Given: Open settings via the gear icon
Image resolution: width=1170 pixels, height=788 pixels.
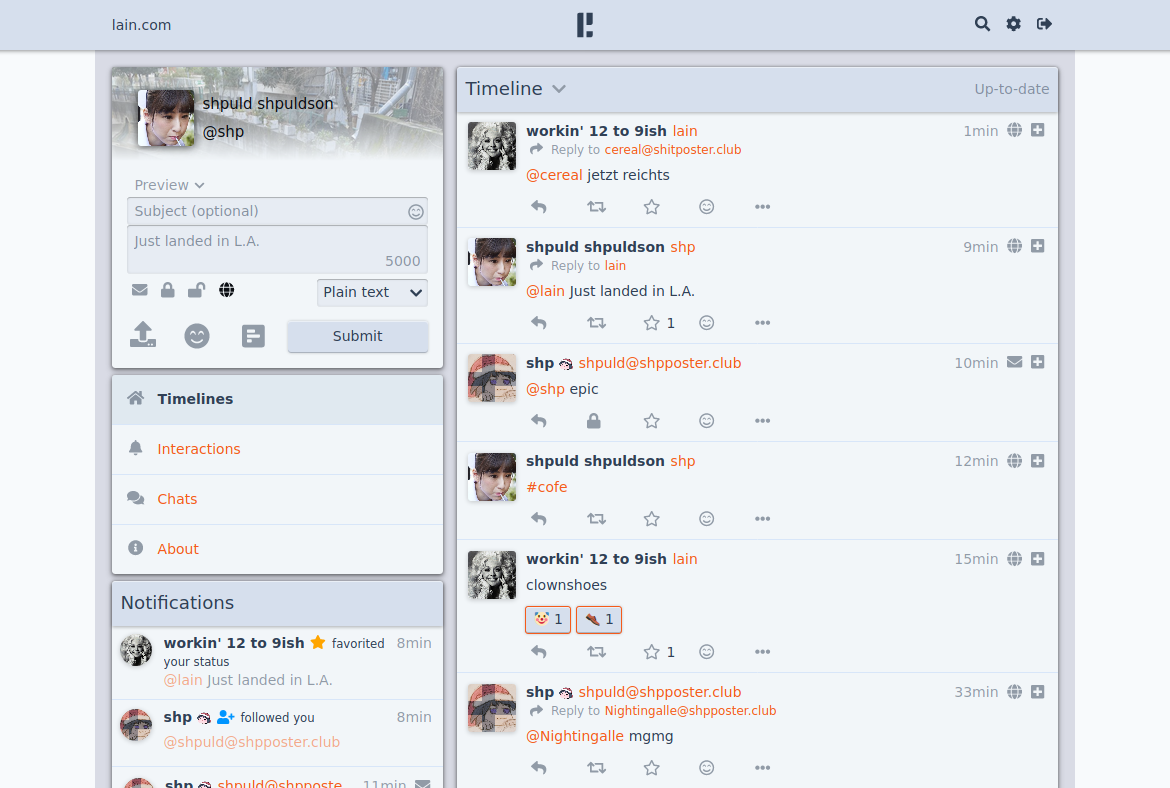Looking at the screenshot, I should [1013, 24].
